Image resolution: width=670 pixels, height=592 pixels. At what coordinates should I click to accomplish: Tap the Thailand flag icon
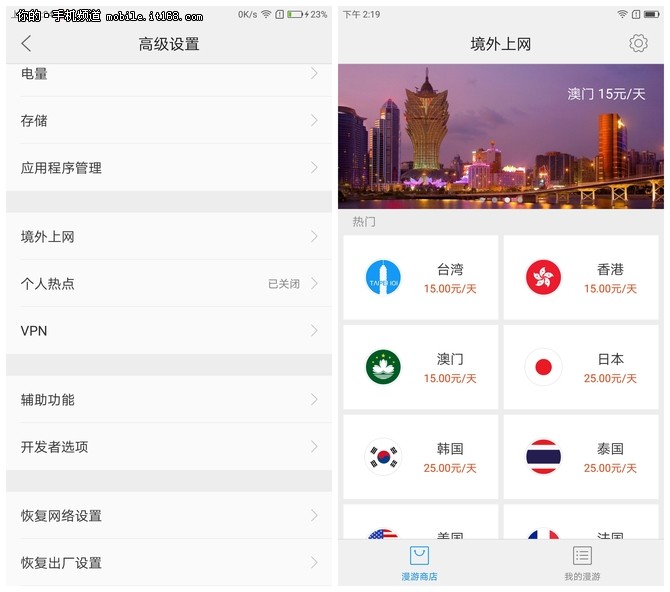click(x=543, y=457)
